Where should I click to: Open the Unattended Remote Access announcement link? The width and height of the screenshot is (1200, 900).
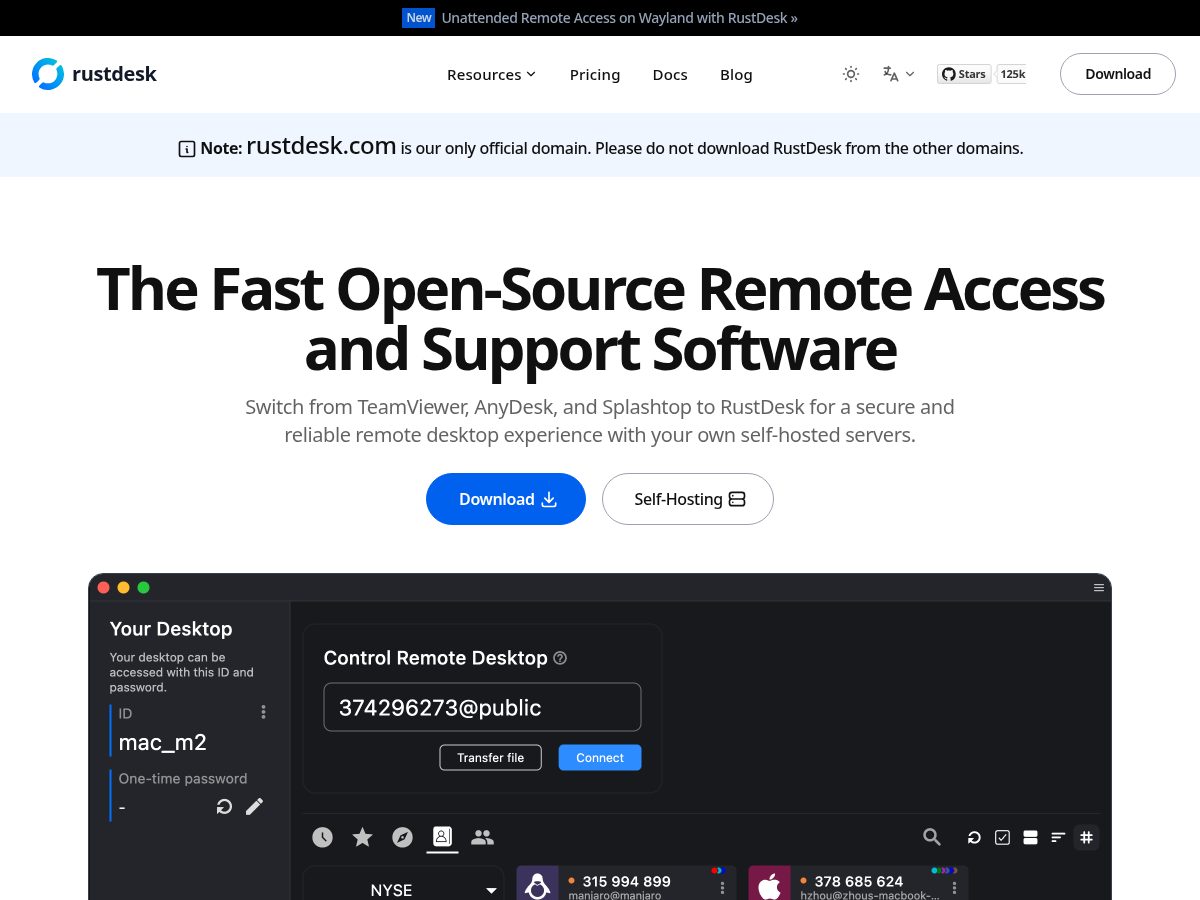point(620,18)
